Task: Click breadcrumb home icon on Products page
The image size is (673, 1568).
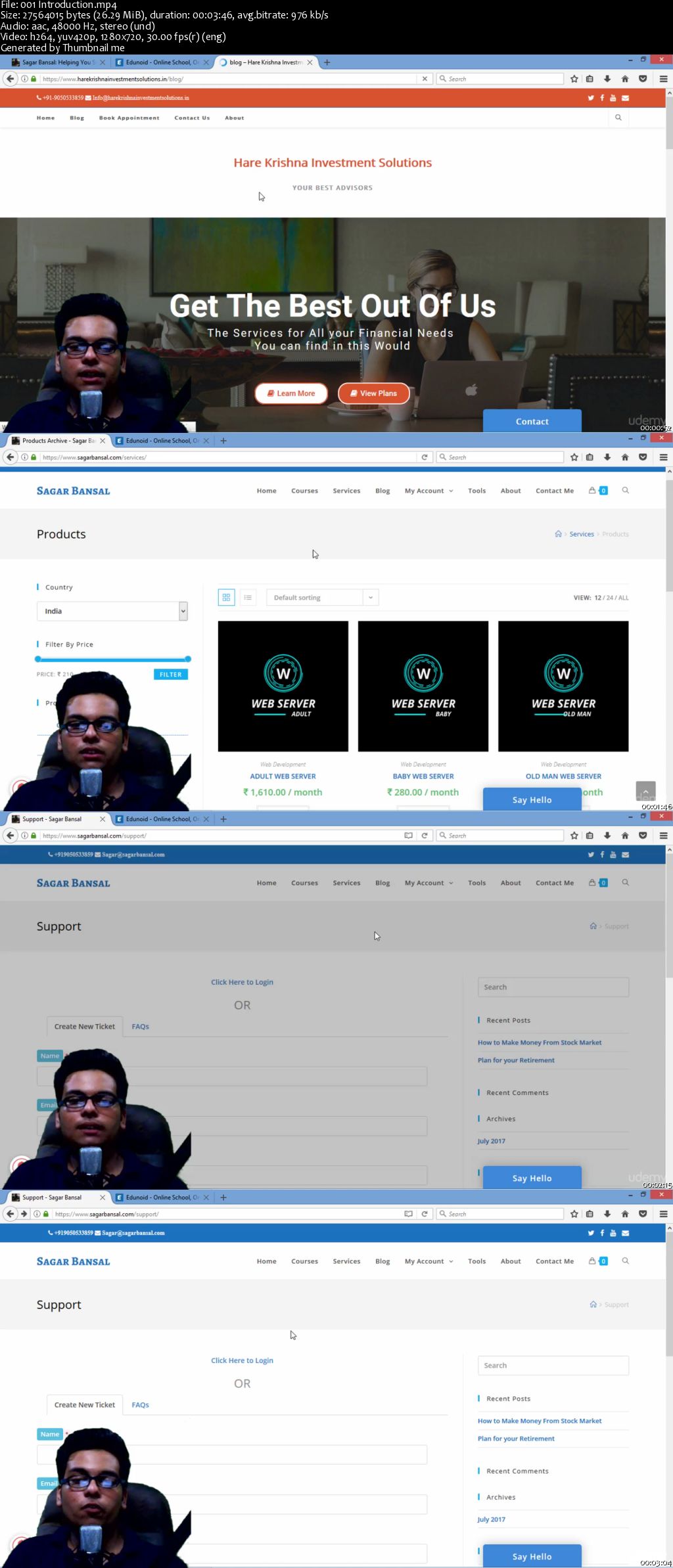Action: (558, 534)
